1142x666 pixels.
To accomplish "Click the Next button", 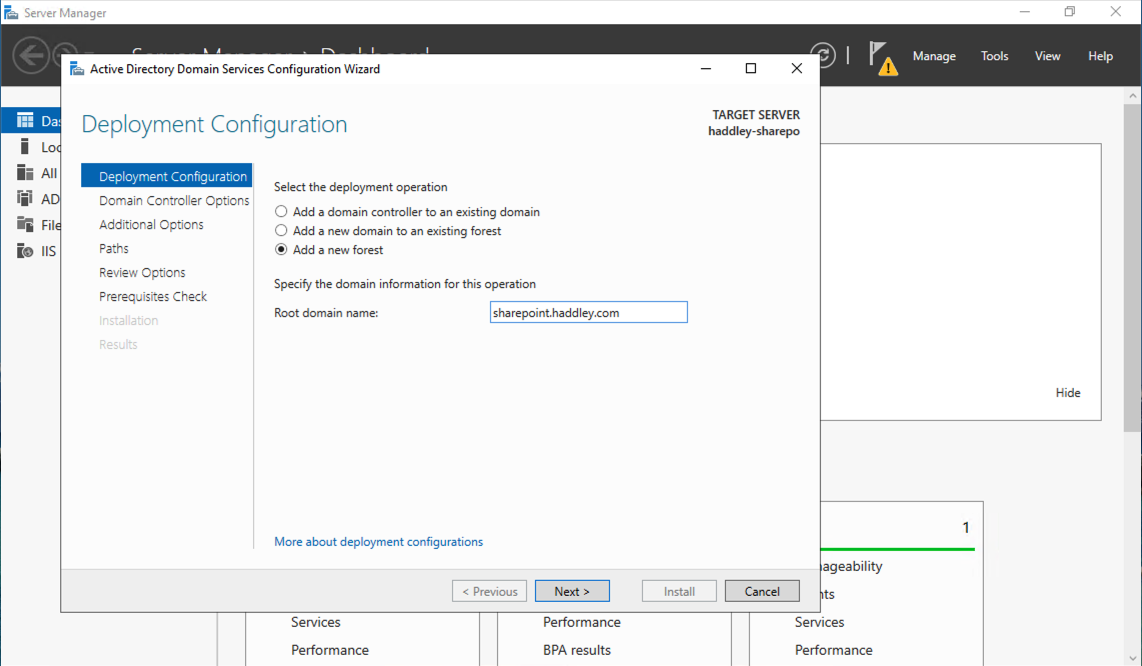I will 572,591.
